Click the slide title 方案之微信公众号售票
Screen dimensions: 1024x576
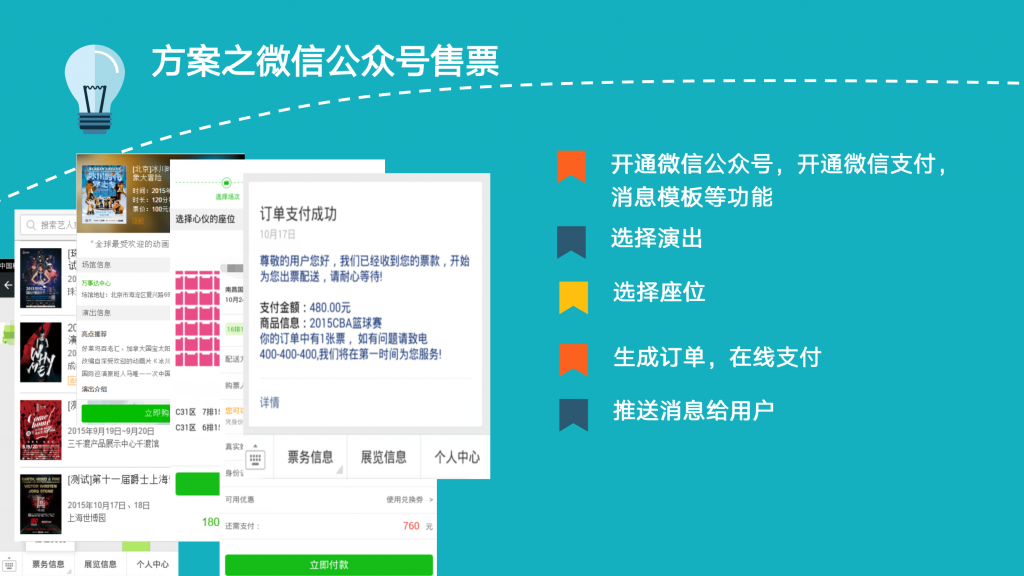click(325, 61)
